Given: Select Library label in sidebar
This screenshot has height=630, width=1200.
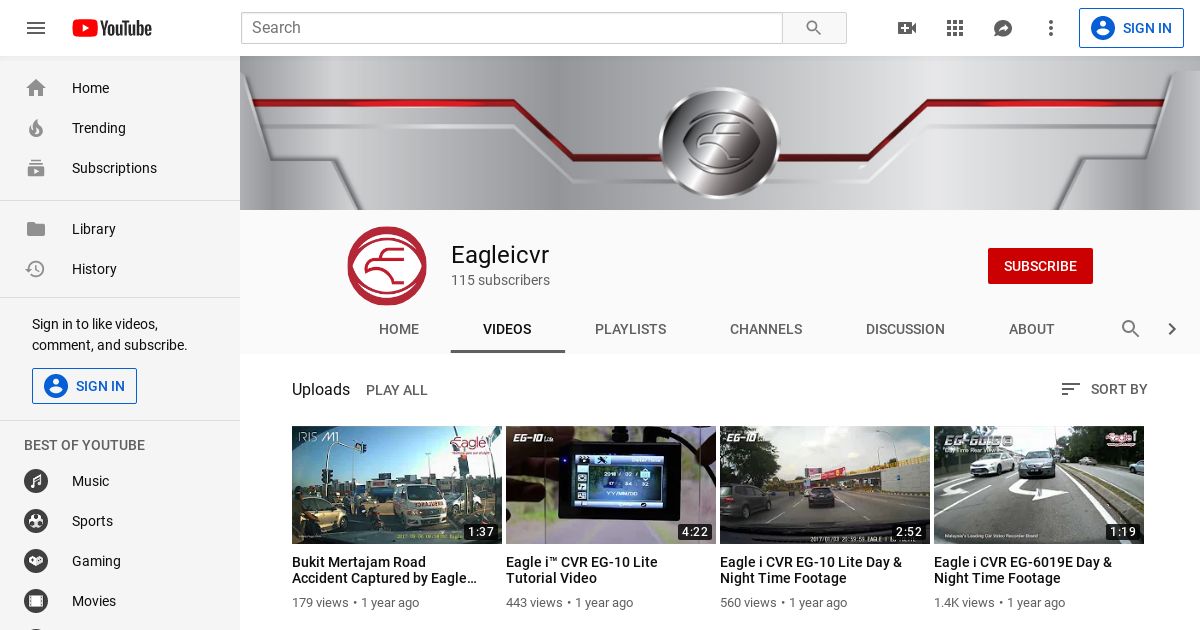Looking at the screenshot, I should click(x=94, y=229).
